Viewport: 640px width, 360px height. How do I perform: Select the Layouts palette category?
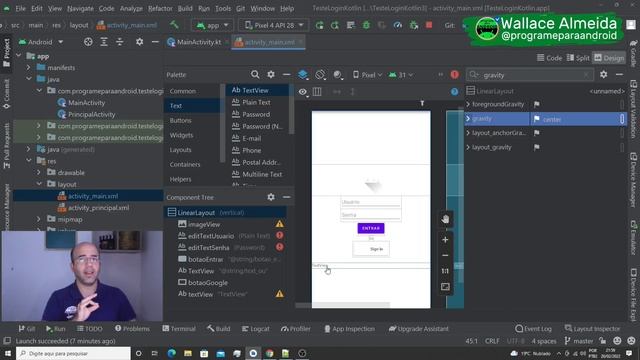point(180,150)
